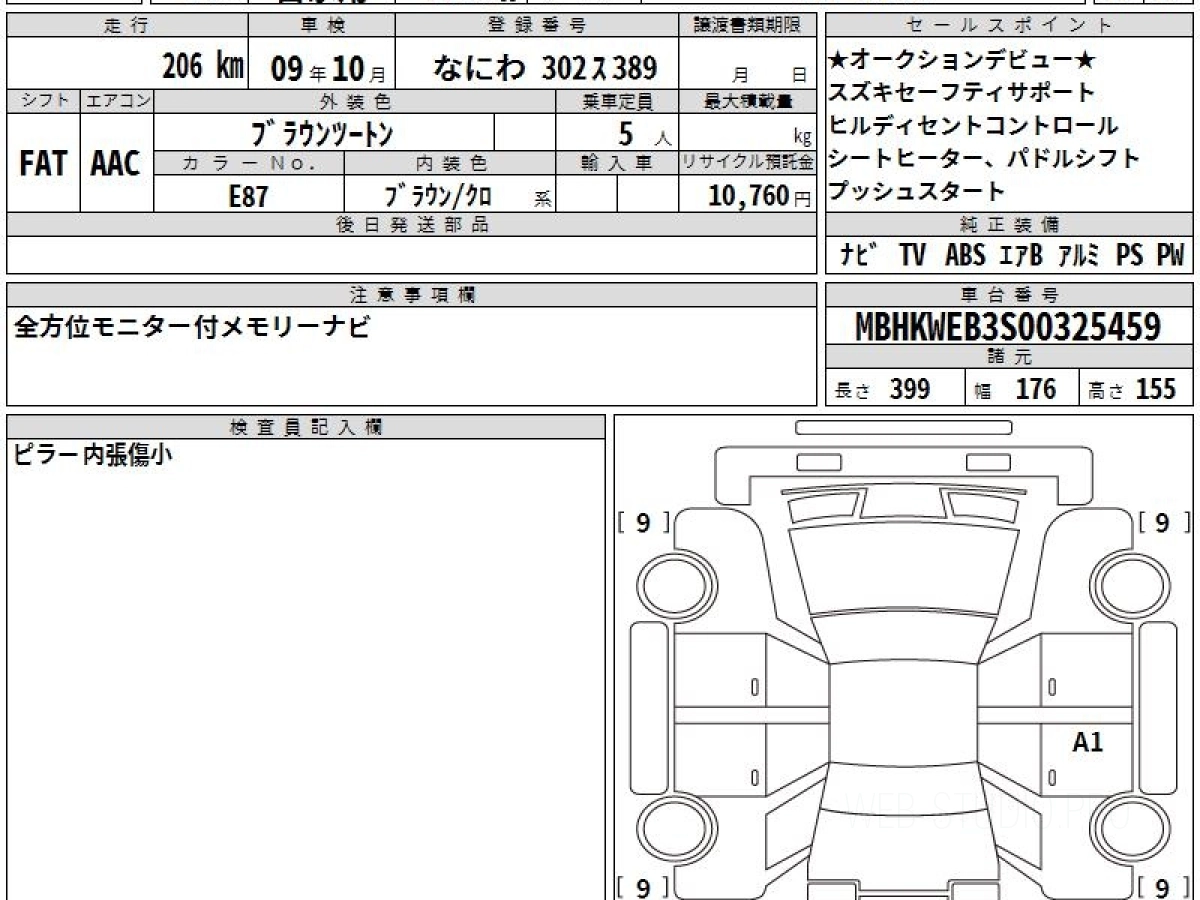Select the PW equipment entry
This screenshot has width=1200, height=900.
click(x=1170, y=256)
